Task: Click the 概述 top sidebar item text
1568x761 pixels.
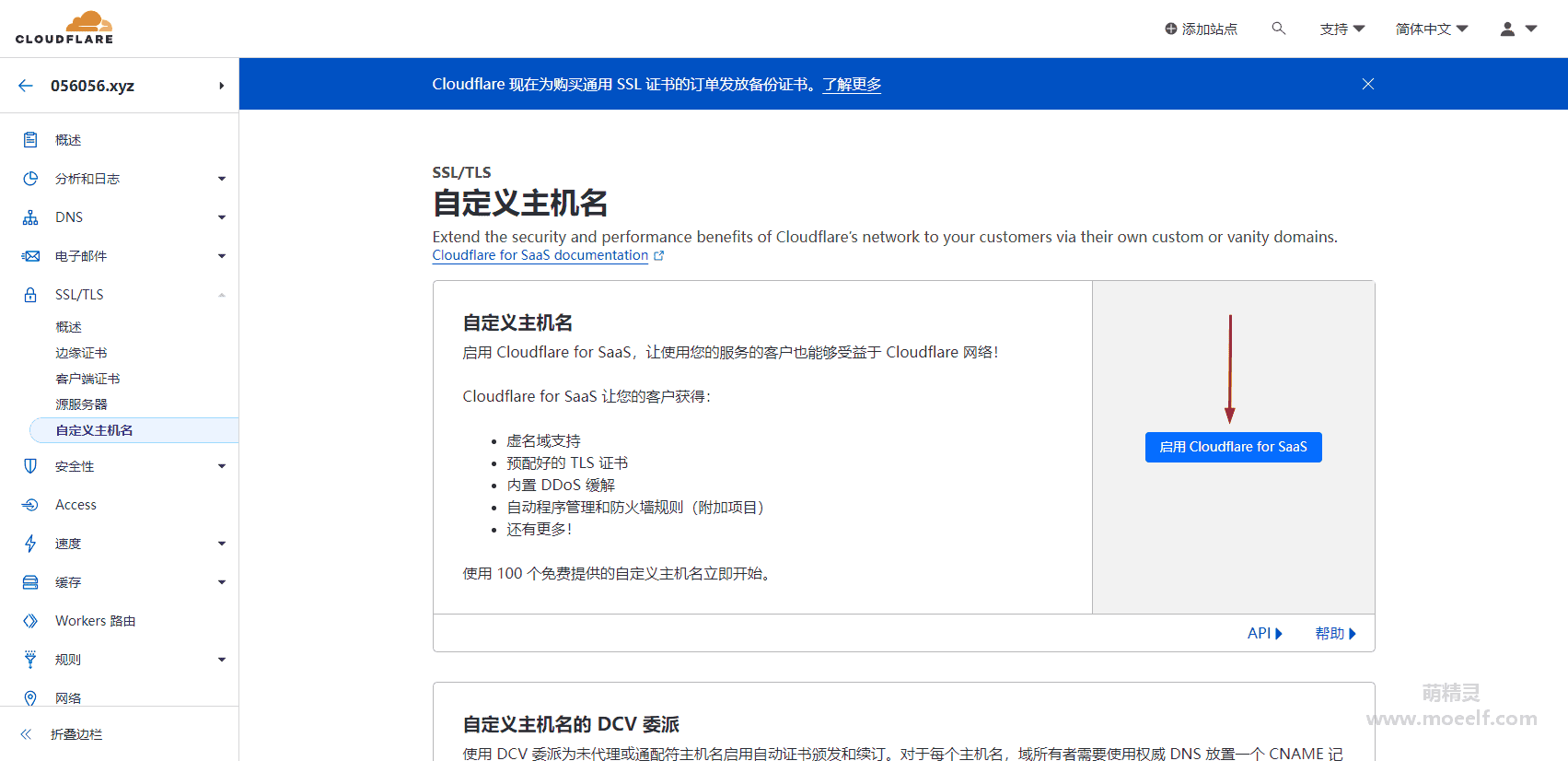Action: click(68, 140)
